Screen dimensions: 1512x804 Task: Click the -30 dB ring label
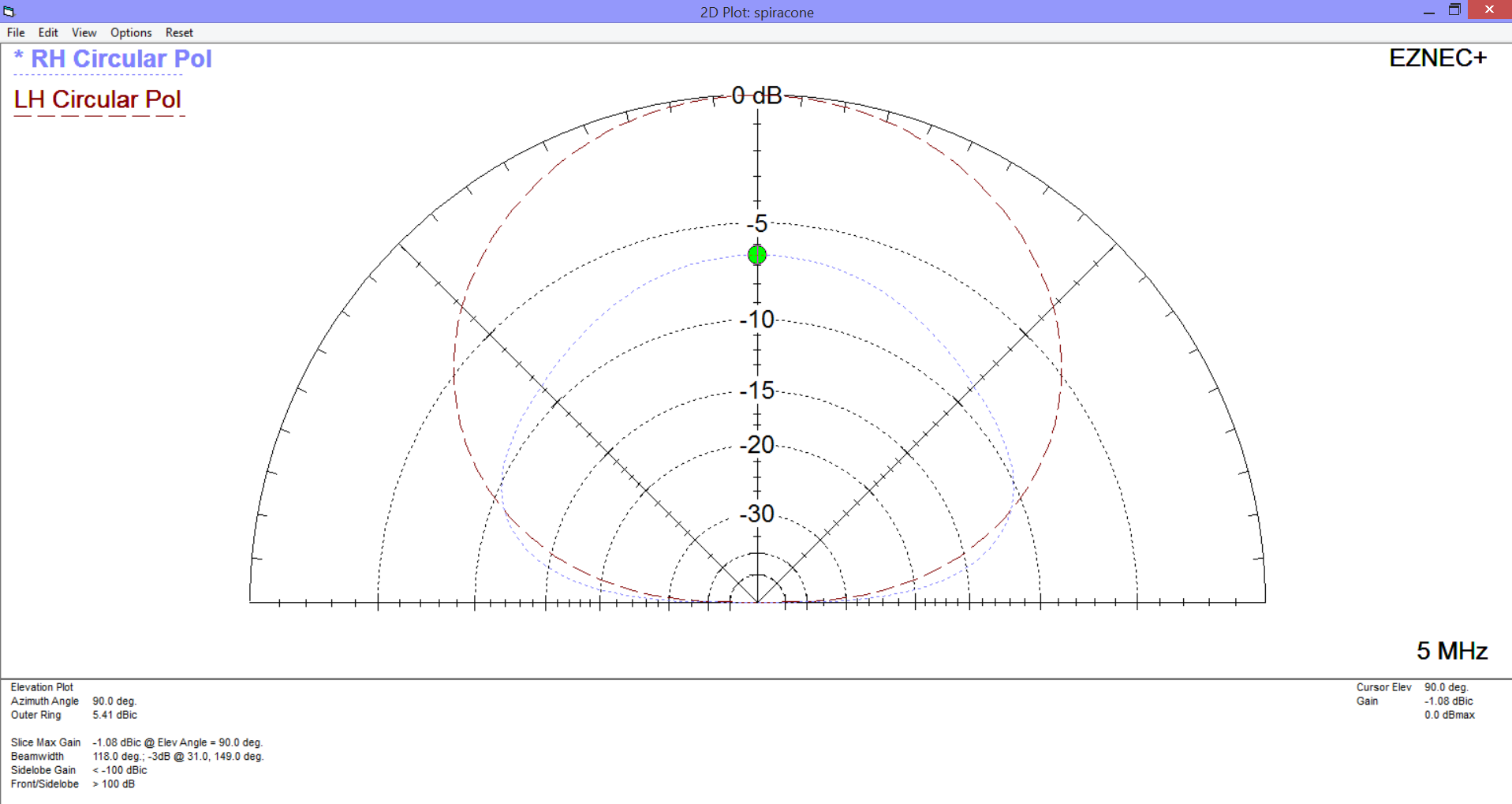757,514
